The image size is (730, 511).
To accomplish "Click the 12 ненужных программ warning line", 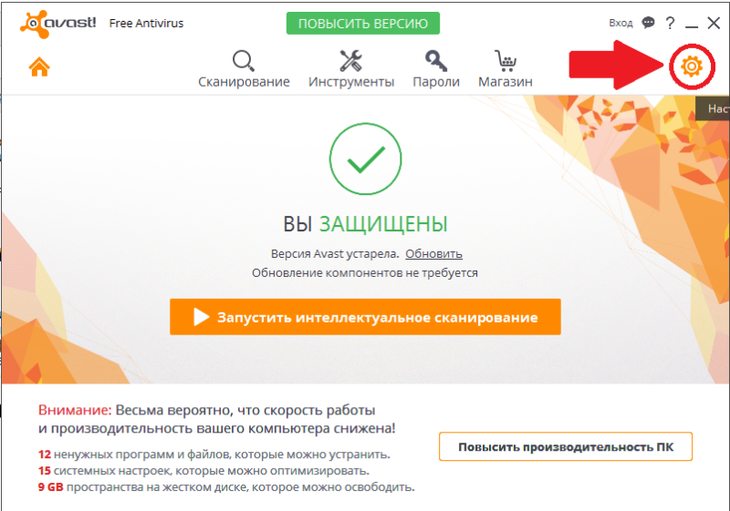I will [x=214, y=454].
